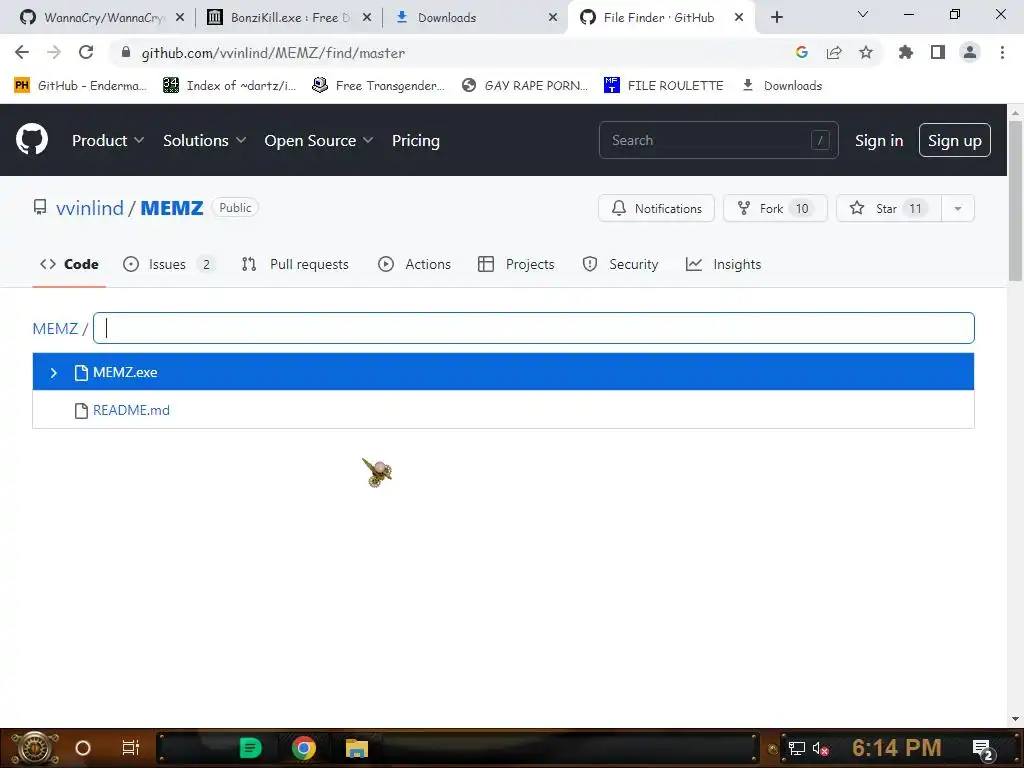Close the Downloads tab
Viewport: 1024px width, 768px height.
click(x=553, y=18)
